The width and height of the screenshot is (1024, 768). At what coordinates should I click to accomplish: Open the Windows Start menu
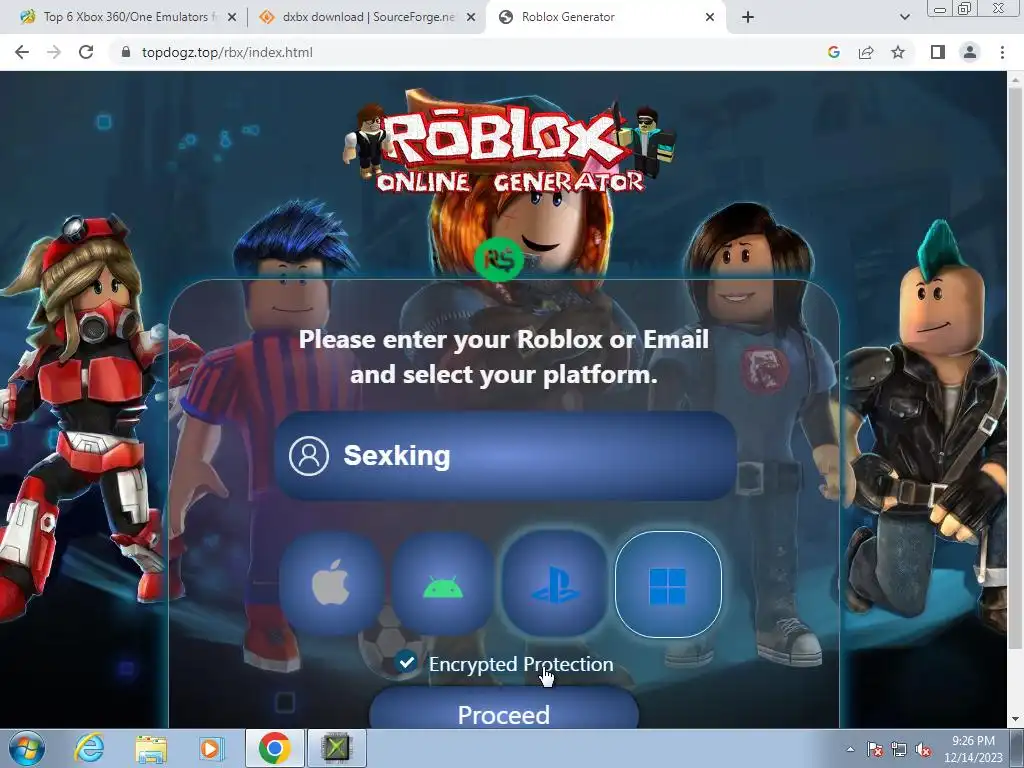pyautogui.click(x=27, y=748)
